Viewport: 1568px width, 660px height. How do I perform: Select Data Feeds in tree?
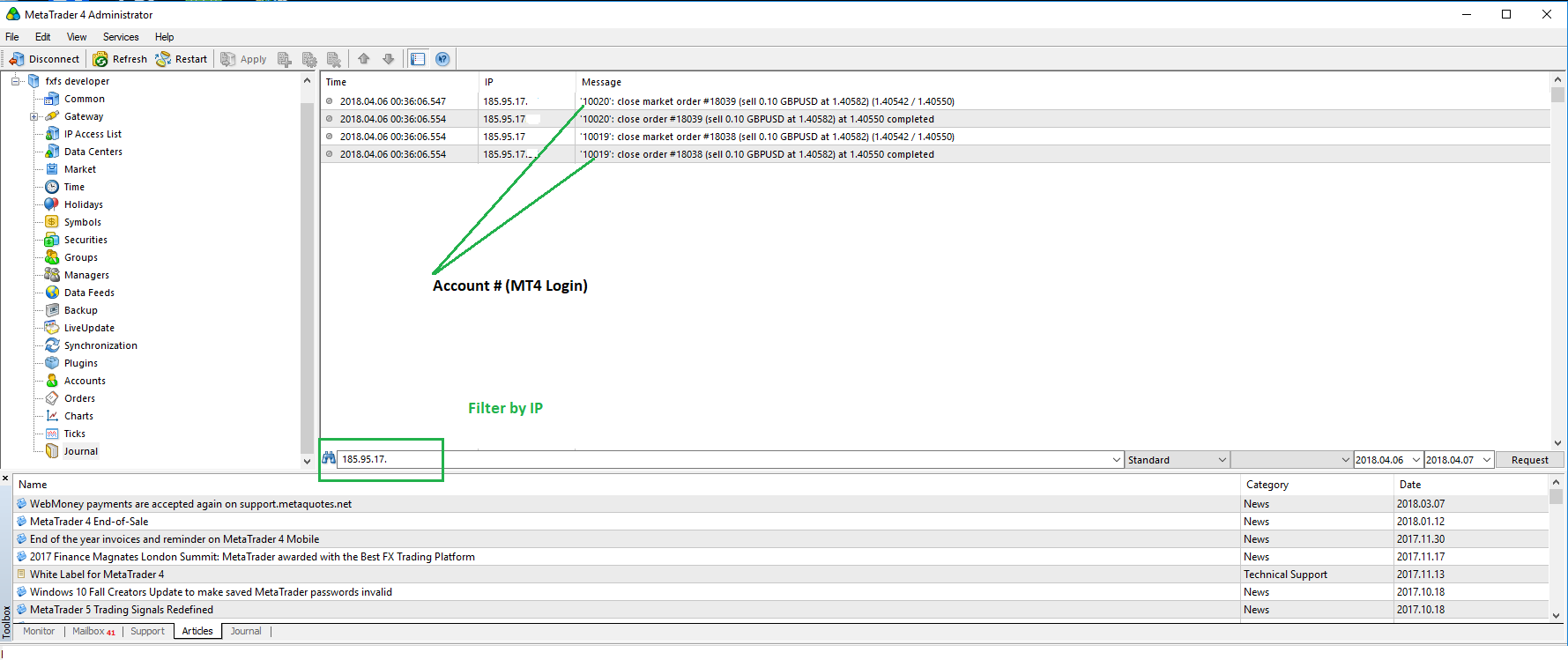point(89,293)
